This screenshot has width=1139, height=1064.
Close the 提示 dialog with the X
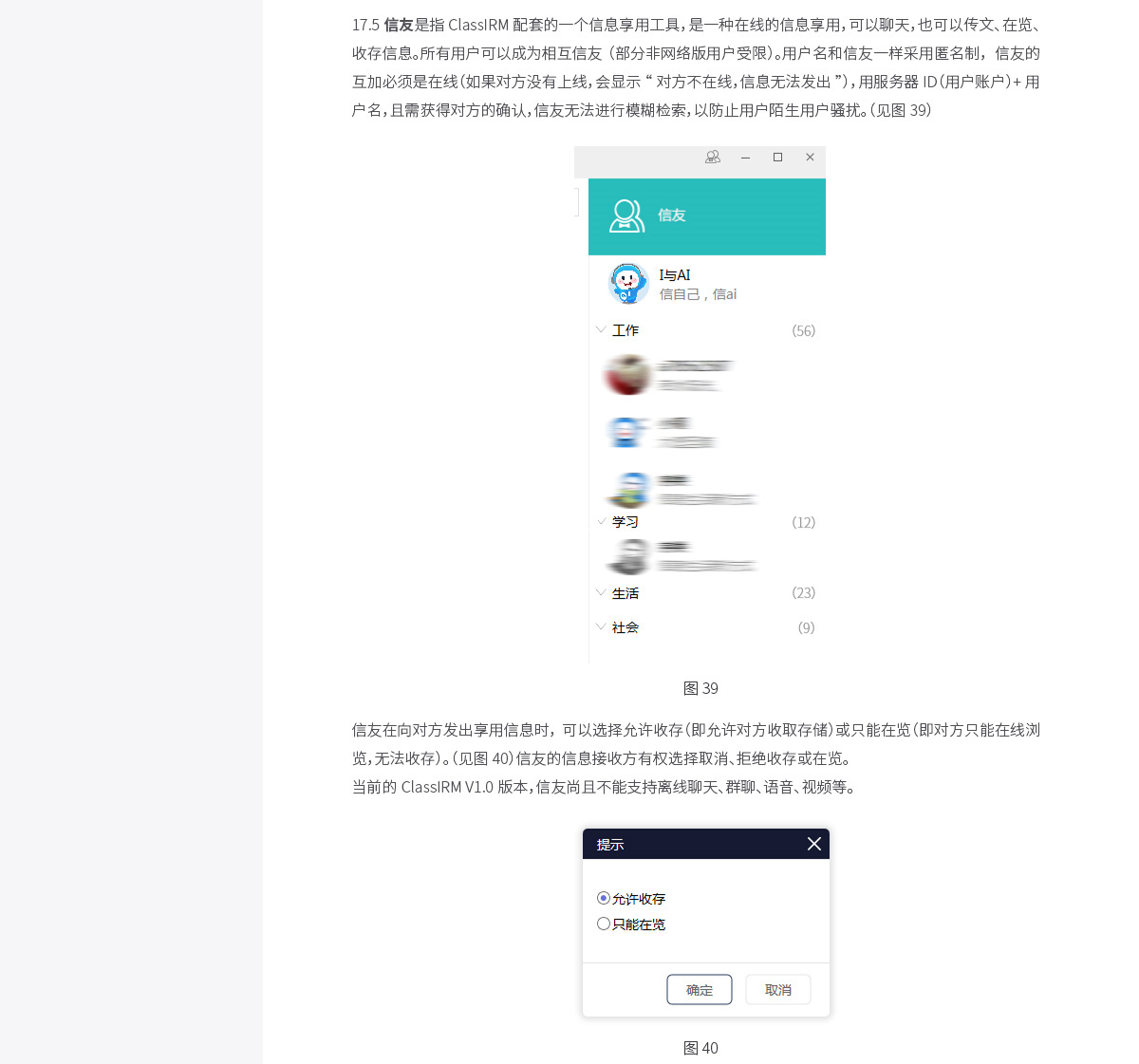(813, 844)
